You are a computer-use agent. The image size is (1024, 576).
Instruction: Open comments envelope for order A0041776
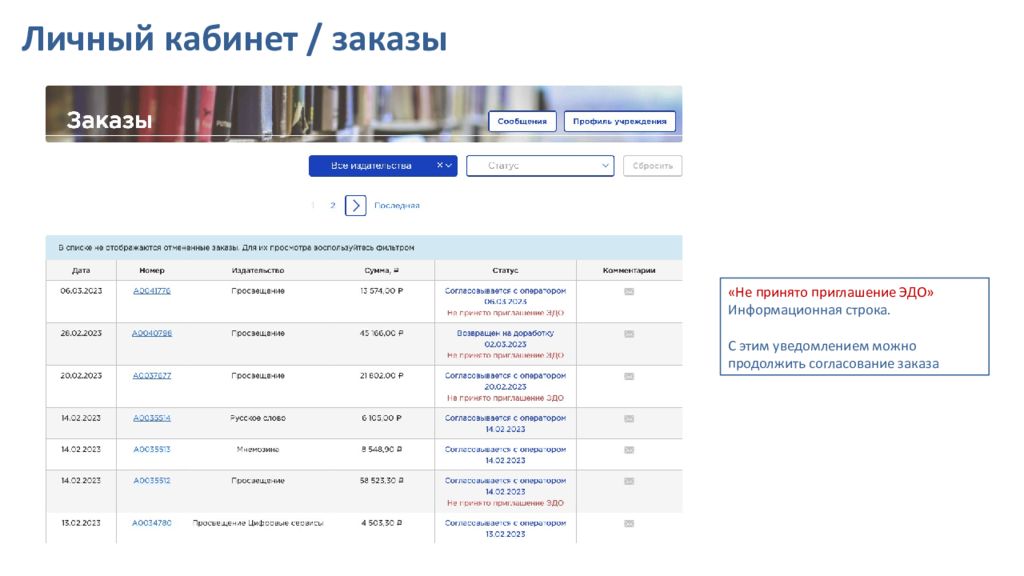pos(629,292)
